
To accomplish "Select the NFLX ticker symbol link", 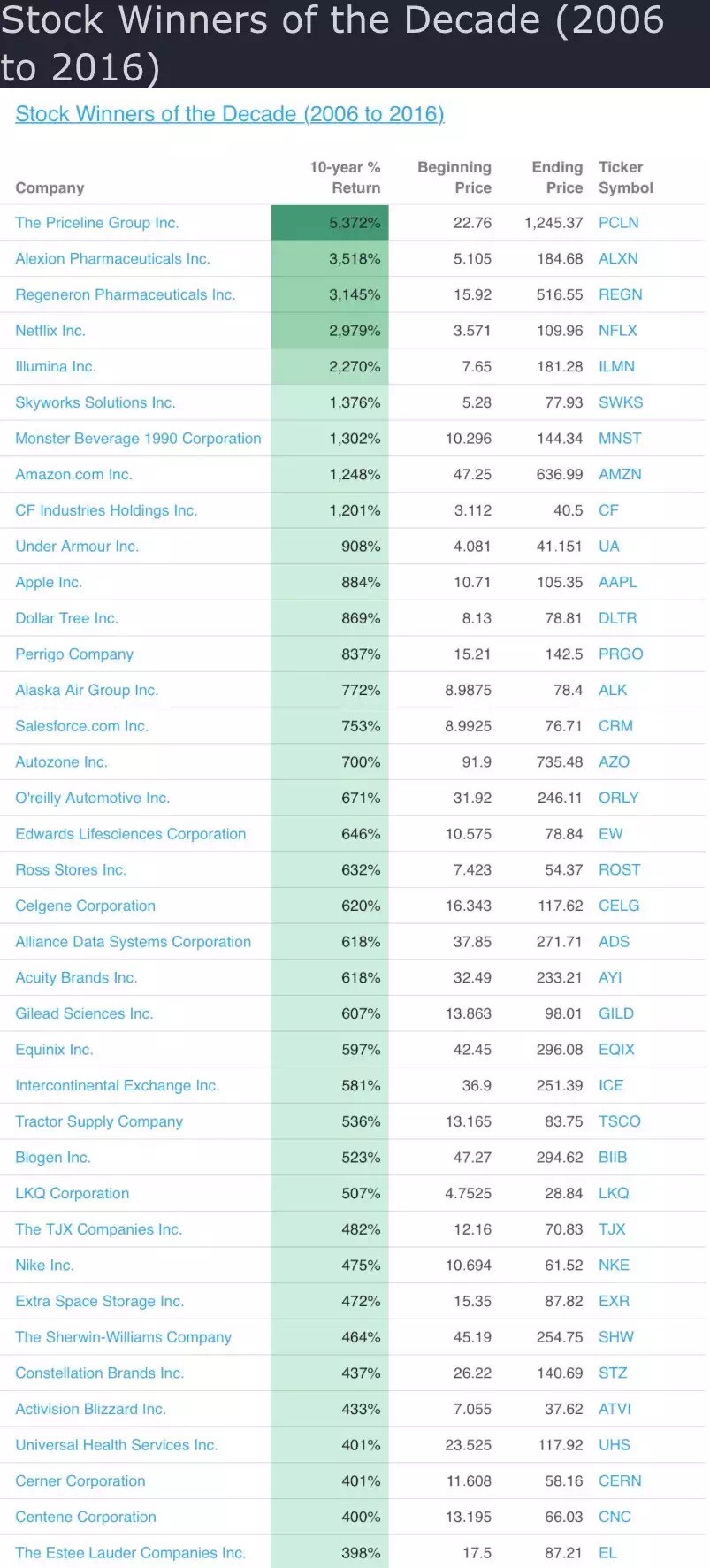I will 617,331.
